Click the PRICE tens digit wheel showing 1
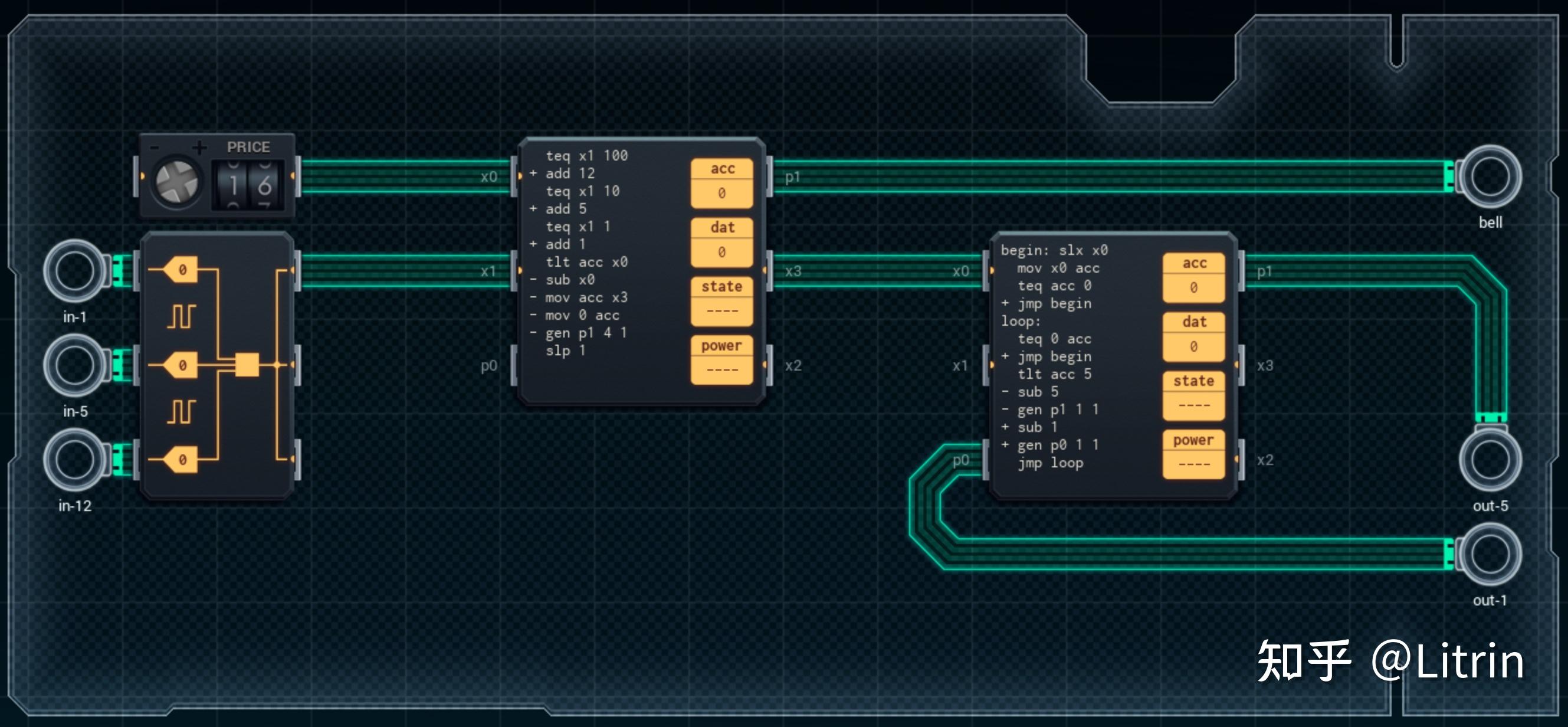 pos(234,185)
